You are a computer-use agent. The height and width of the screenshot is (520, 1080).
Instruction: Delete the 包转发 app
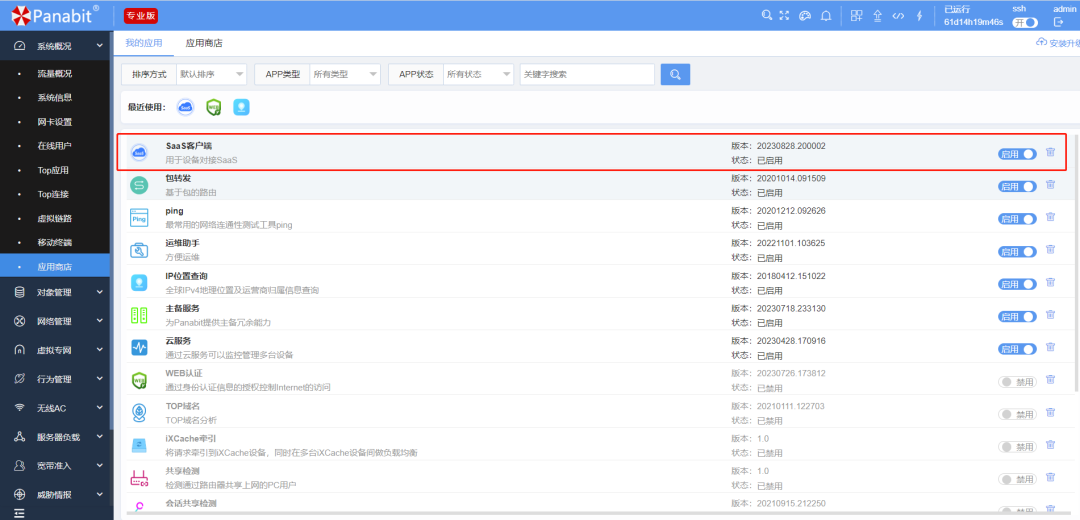pyautogui.click(x=1050, y=185)
